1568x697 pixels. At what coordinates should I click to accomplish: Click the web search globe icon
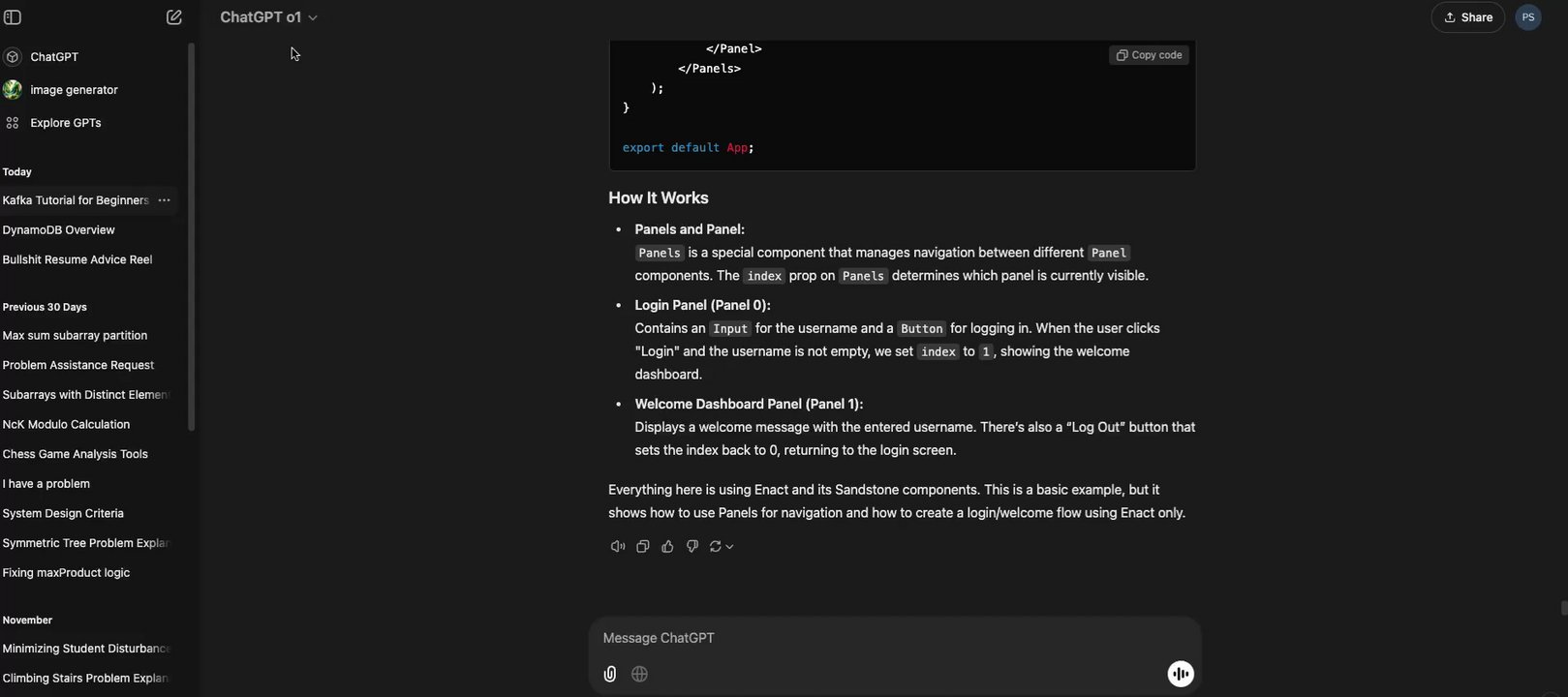(639, 675)
